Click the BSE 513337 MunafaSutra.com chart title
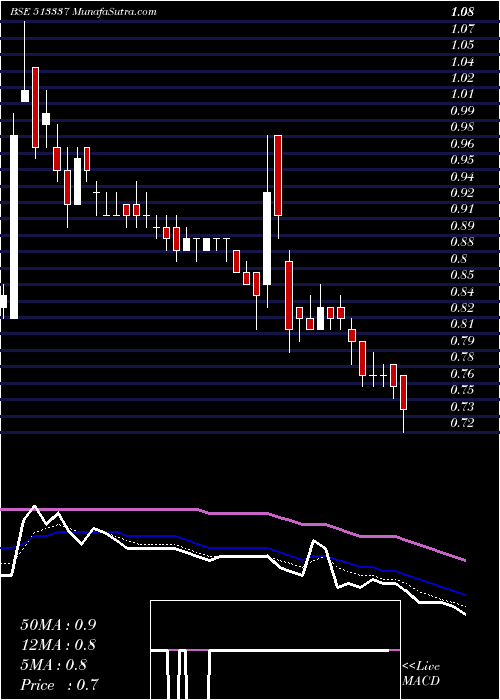500x700 pixels. tap(83, 12)
